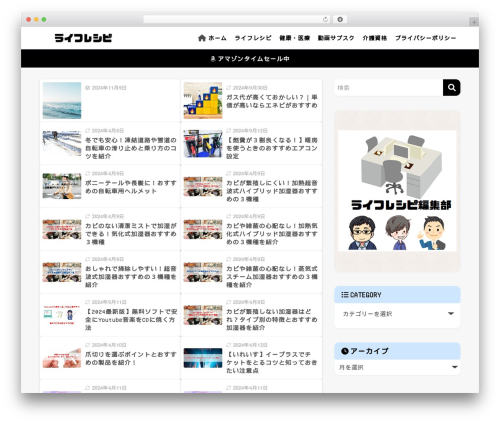Open article おしゃれで掃除しやすい！超音波式加湿器
The image size is (500, 423).
[131, 277]
